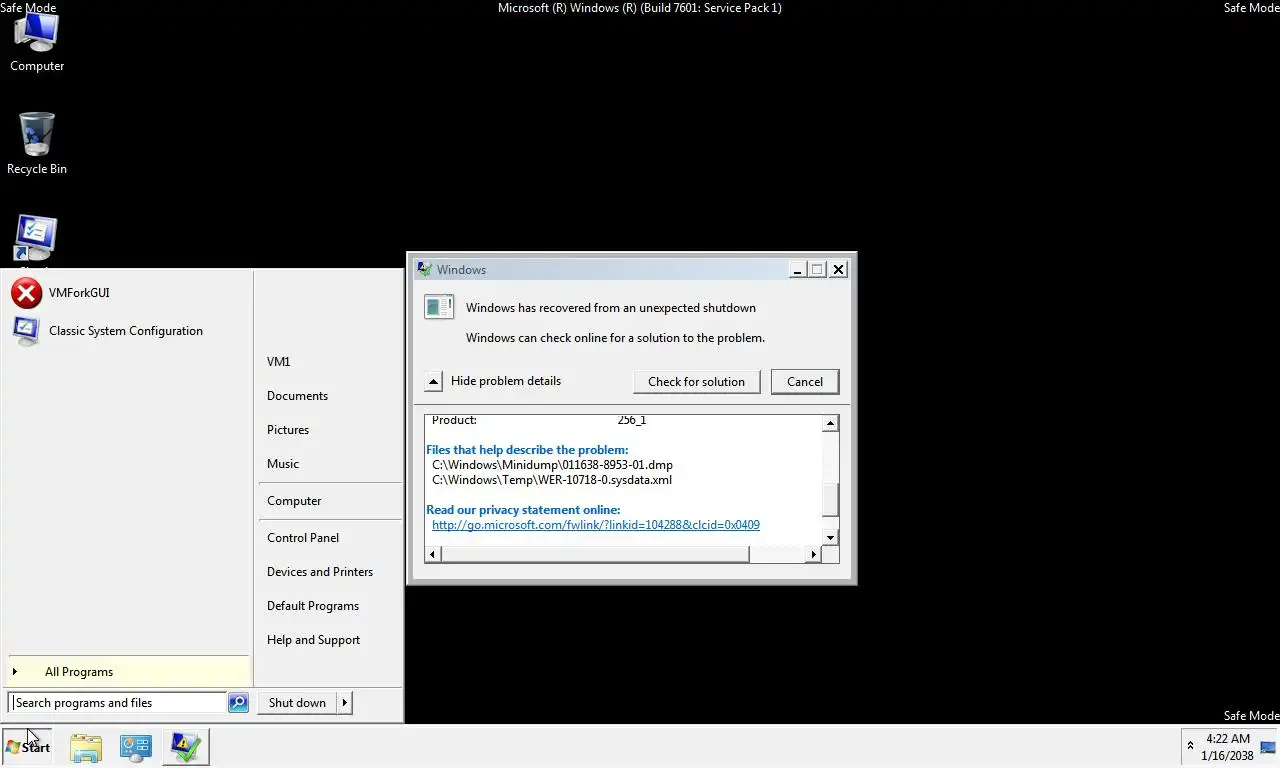Close the Windows dialog with X
Screen dimensions: 1280x768
[838, 270]
